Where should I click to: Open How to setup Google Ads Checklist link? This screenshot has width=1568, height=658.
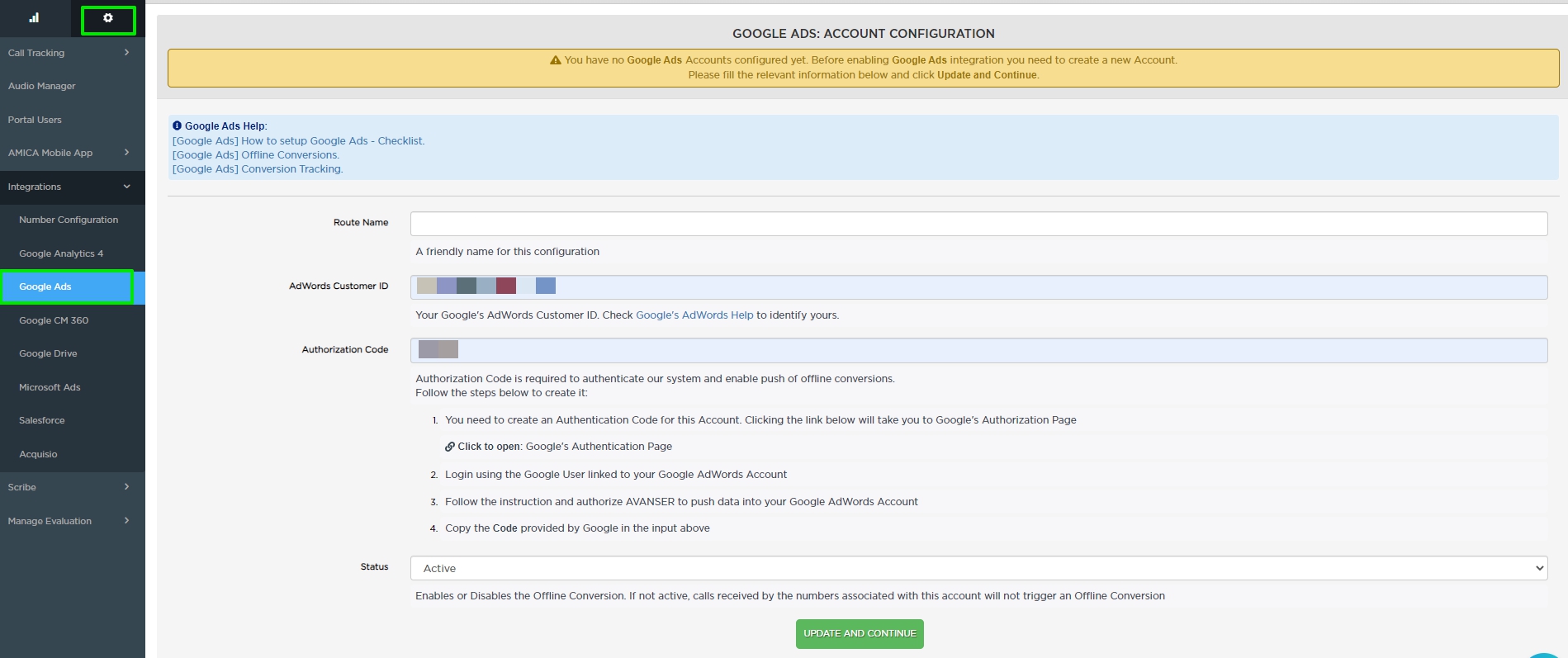(x=299, y=141)
